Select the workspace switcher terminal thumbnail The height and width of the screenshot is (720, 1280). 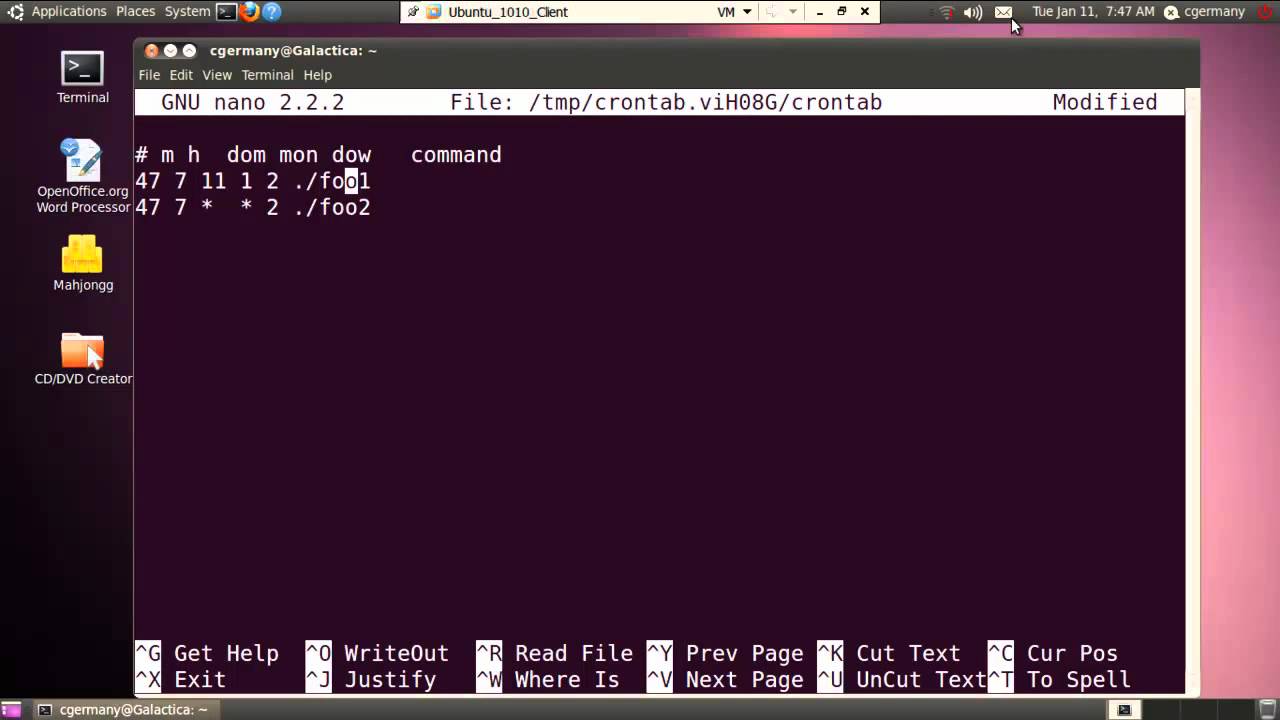click(1124, 710)
